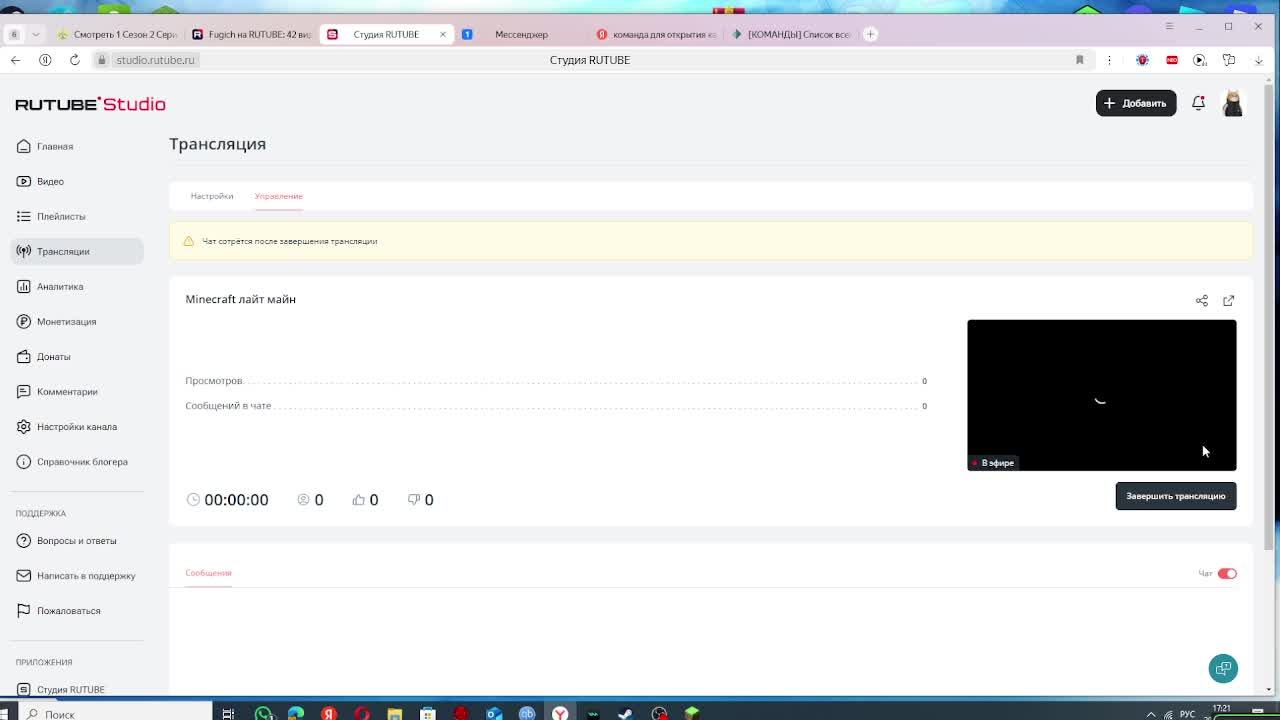Open a new browser tab
The height and width of the screenshot is (720, 1280).
870,34
